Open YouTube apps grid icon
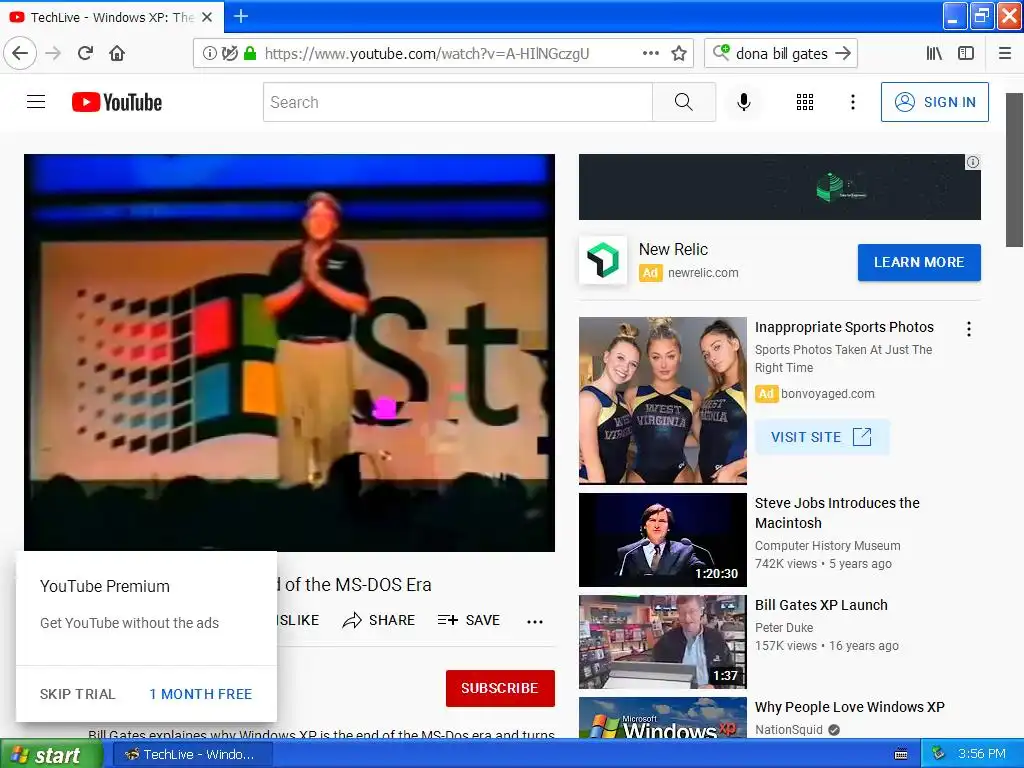Image resolution: width=1024 pixels, height=768 pixels. click(805, 102)
